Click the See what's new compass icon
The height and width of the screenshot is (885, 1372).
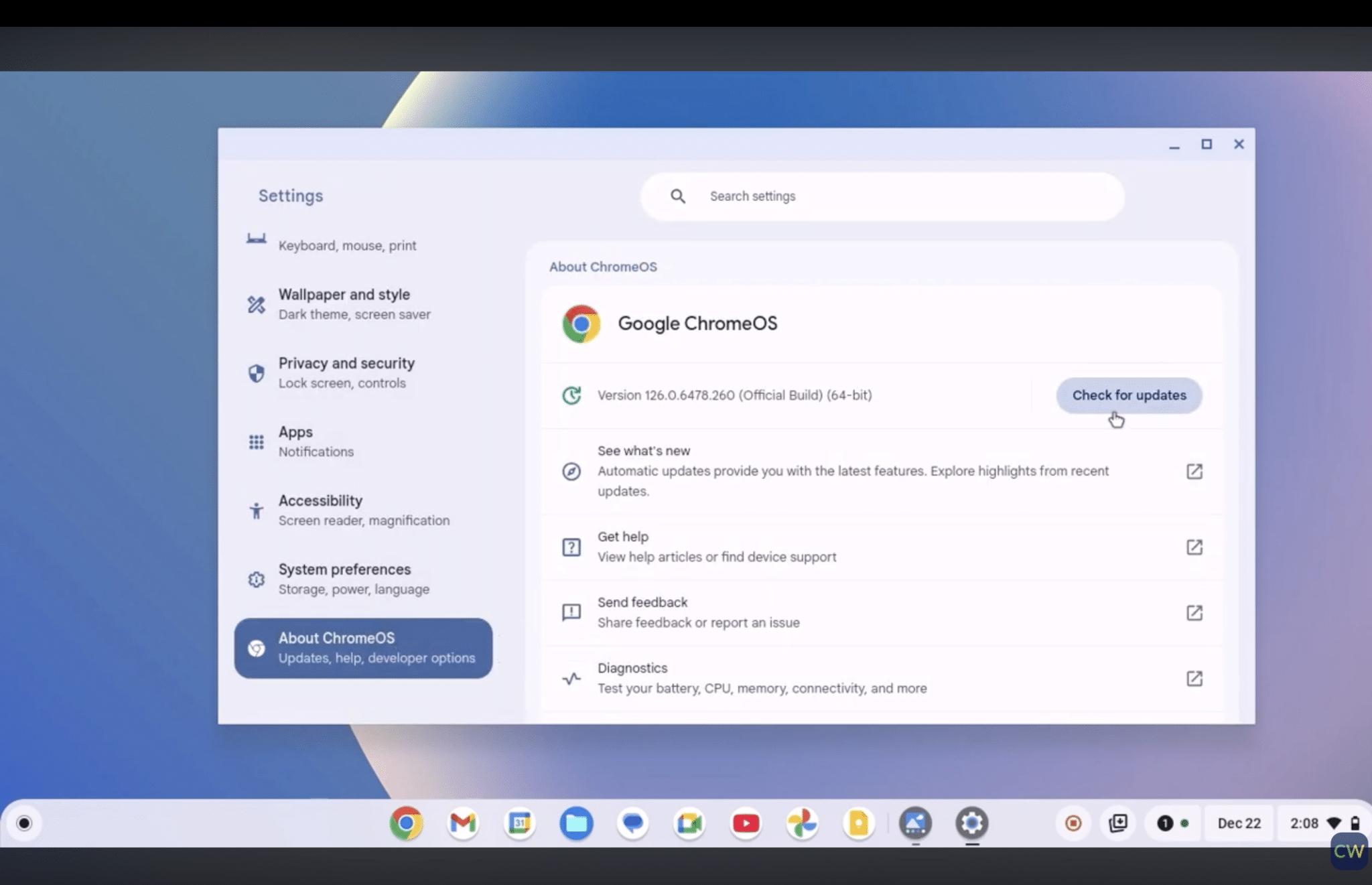click(x=571, y=471)
